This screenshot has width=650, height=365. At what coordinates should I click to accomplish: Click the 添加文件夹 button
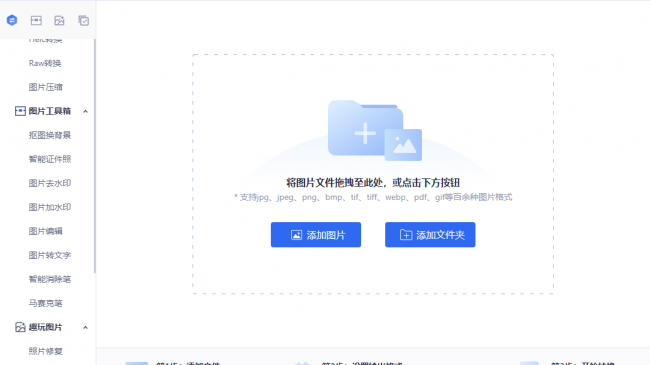(x=430, y=235)
